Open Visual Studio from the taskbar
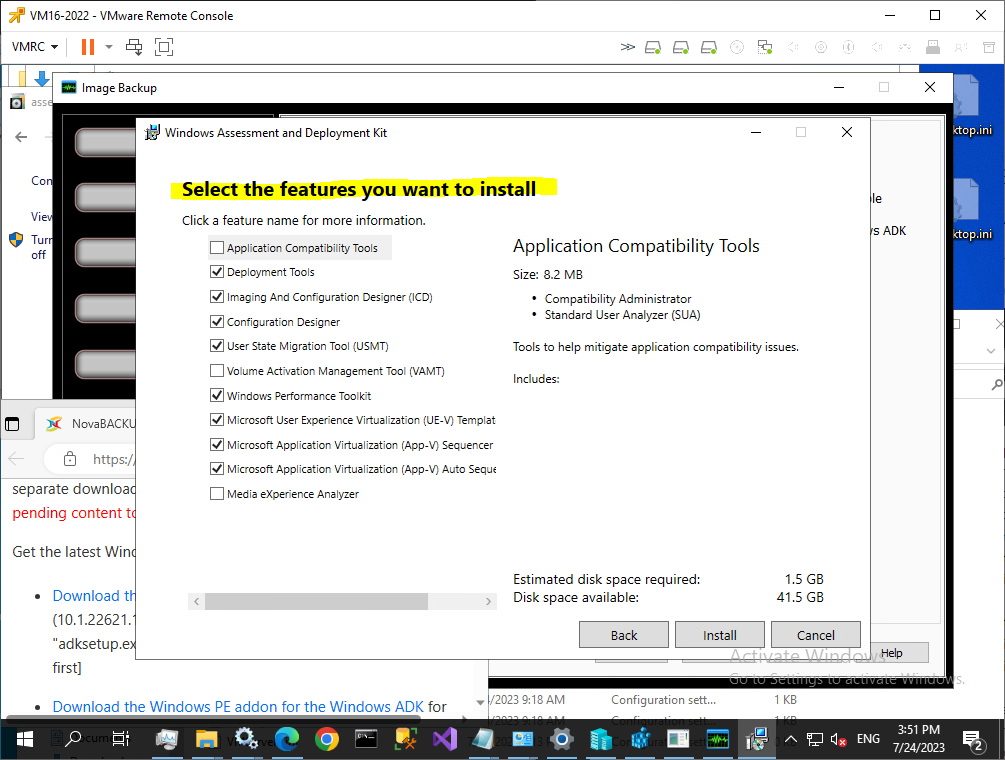Screen dimensions: 1005x760 pos(445,739)
